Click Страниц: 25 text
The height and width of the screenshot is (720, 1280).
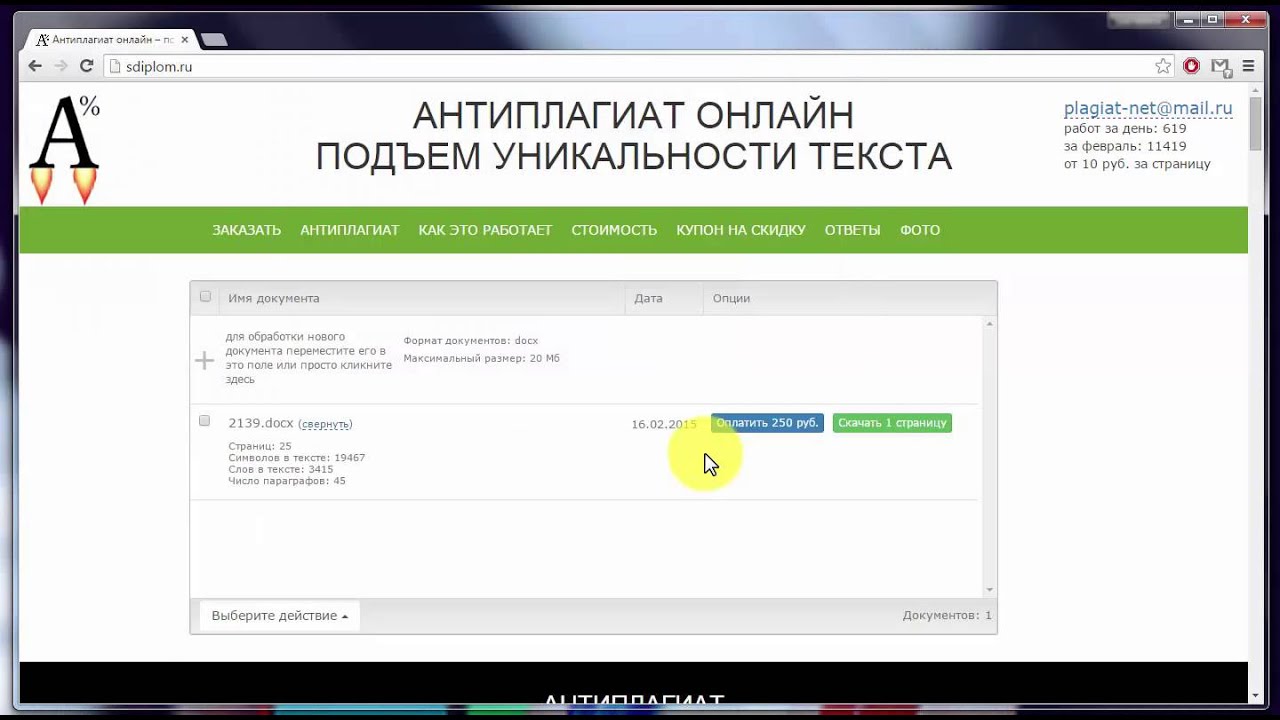point(260,446)
